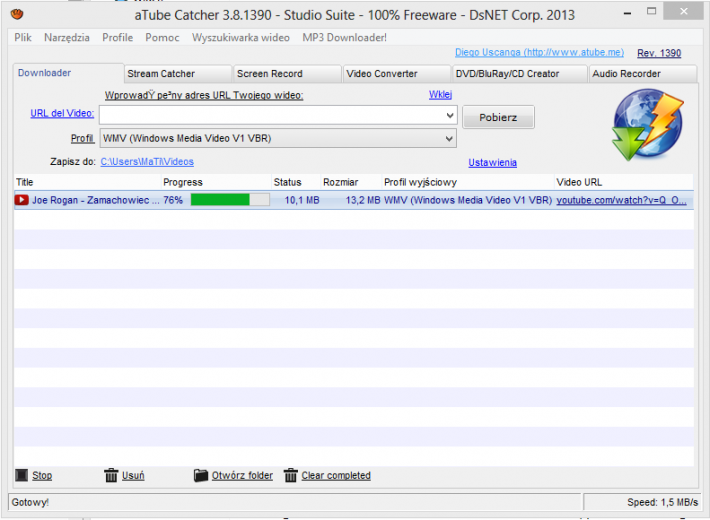This screenshot has height=520, width=710.
Task: Open MP3 Downloader! menu item
Action: [x=345, y=38]
